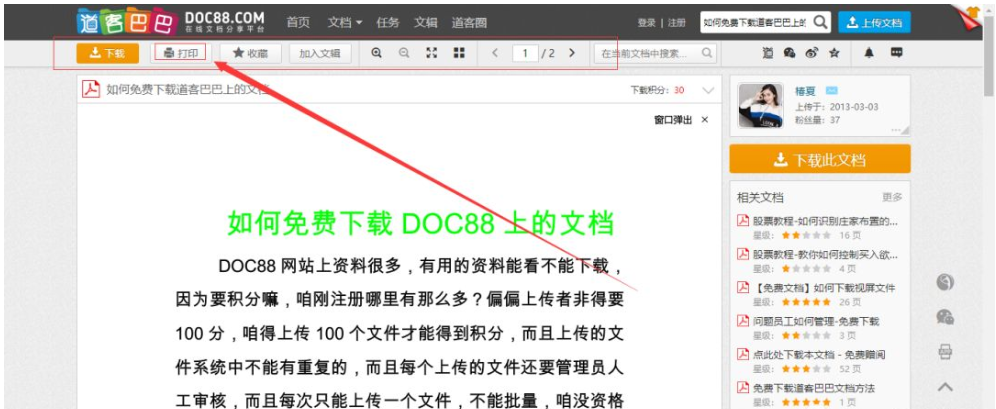Open 股票教程-教你如何控制买入欲 document
This screenshot has width=996, height=409.
825,255
